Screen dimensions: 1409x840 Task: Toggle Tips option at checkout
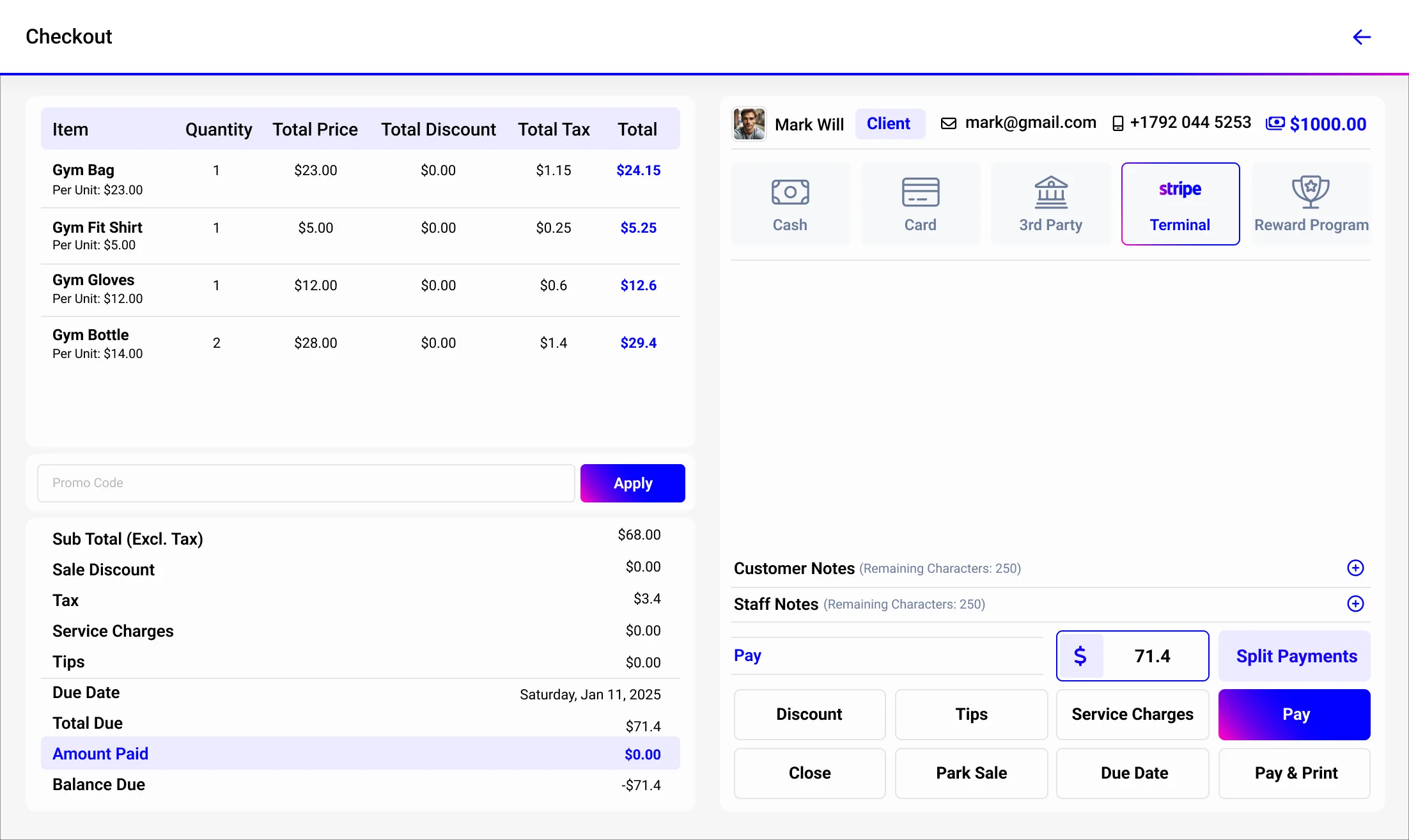point(970,714)
